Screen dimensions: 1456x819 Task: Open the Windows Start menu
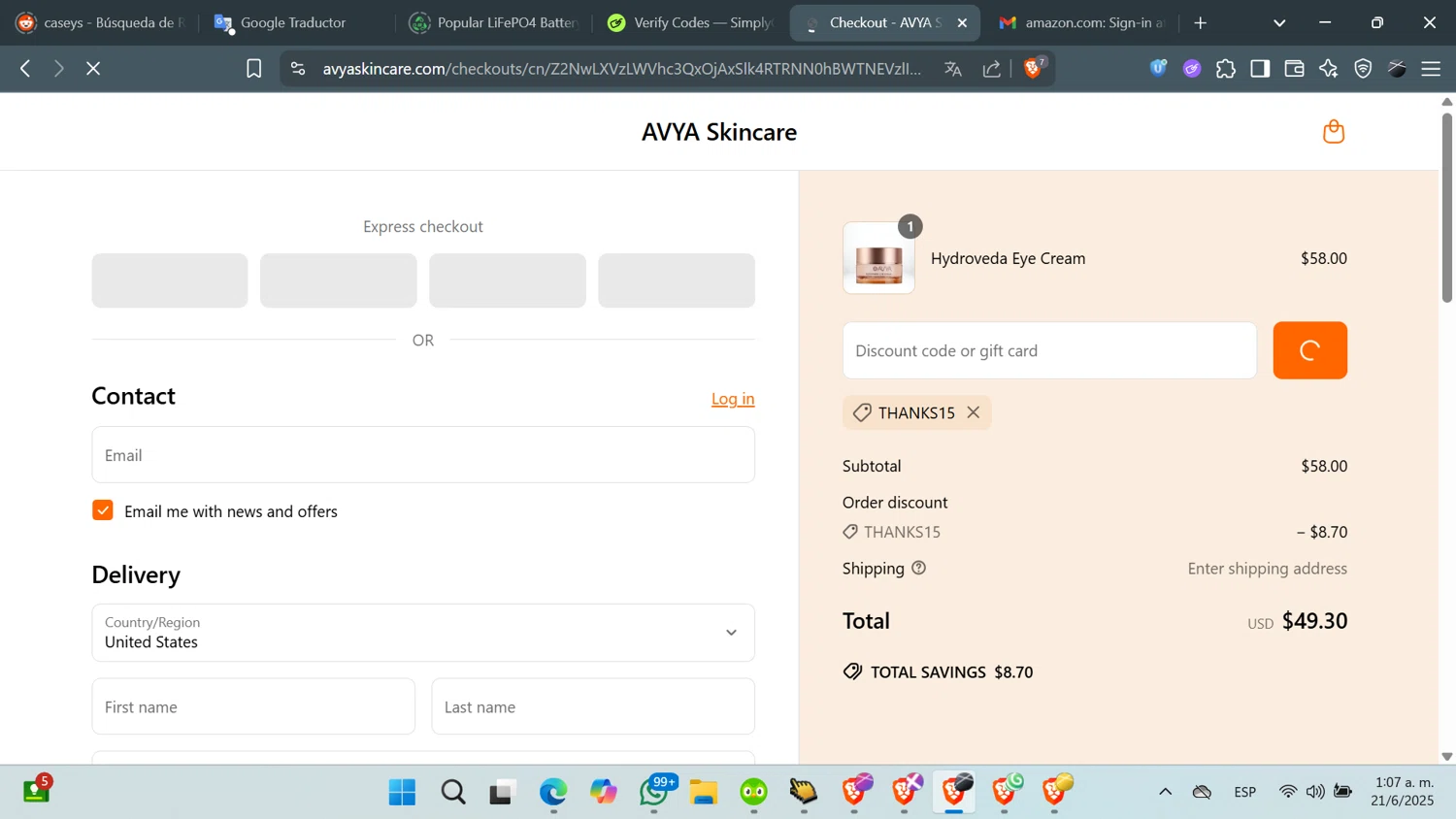click(x=402, y=792)
